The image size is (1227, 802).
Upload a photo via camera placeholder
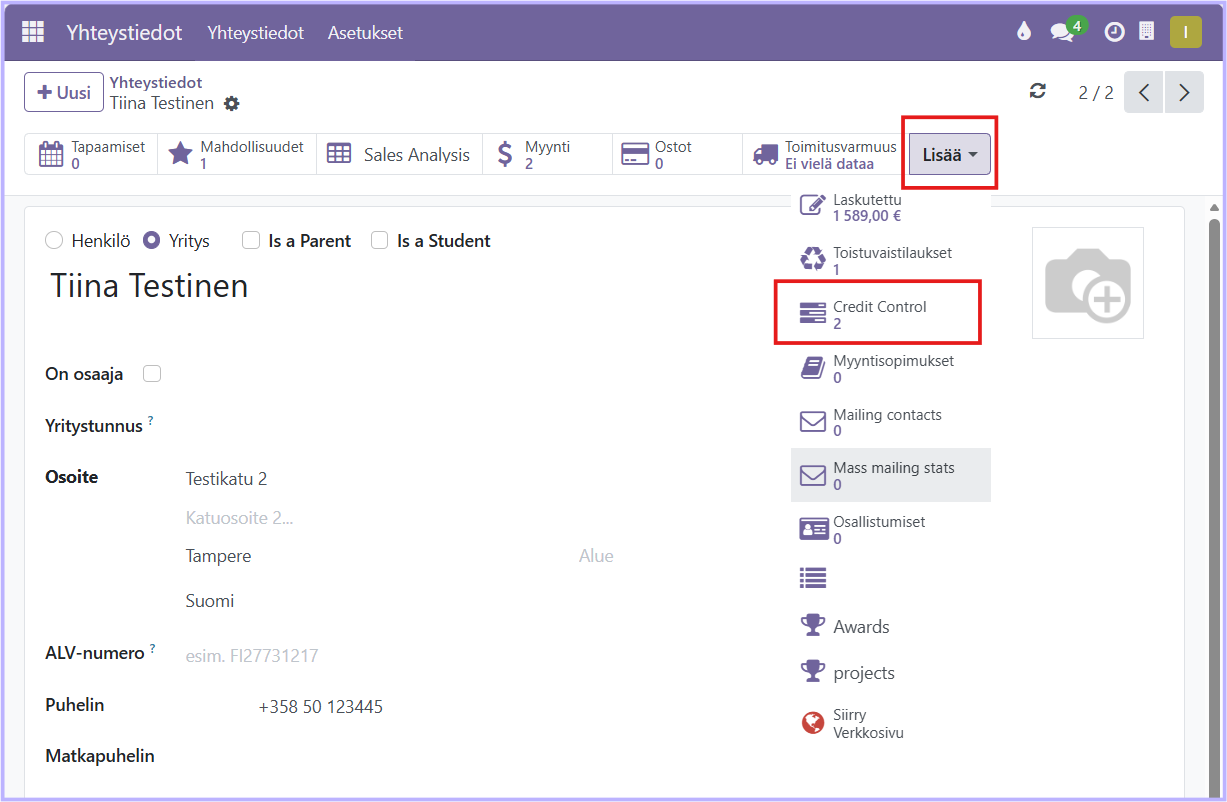tap(1087, 283)
